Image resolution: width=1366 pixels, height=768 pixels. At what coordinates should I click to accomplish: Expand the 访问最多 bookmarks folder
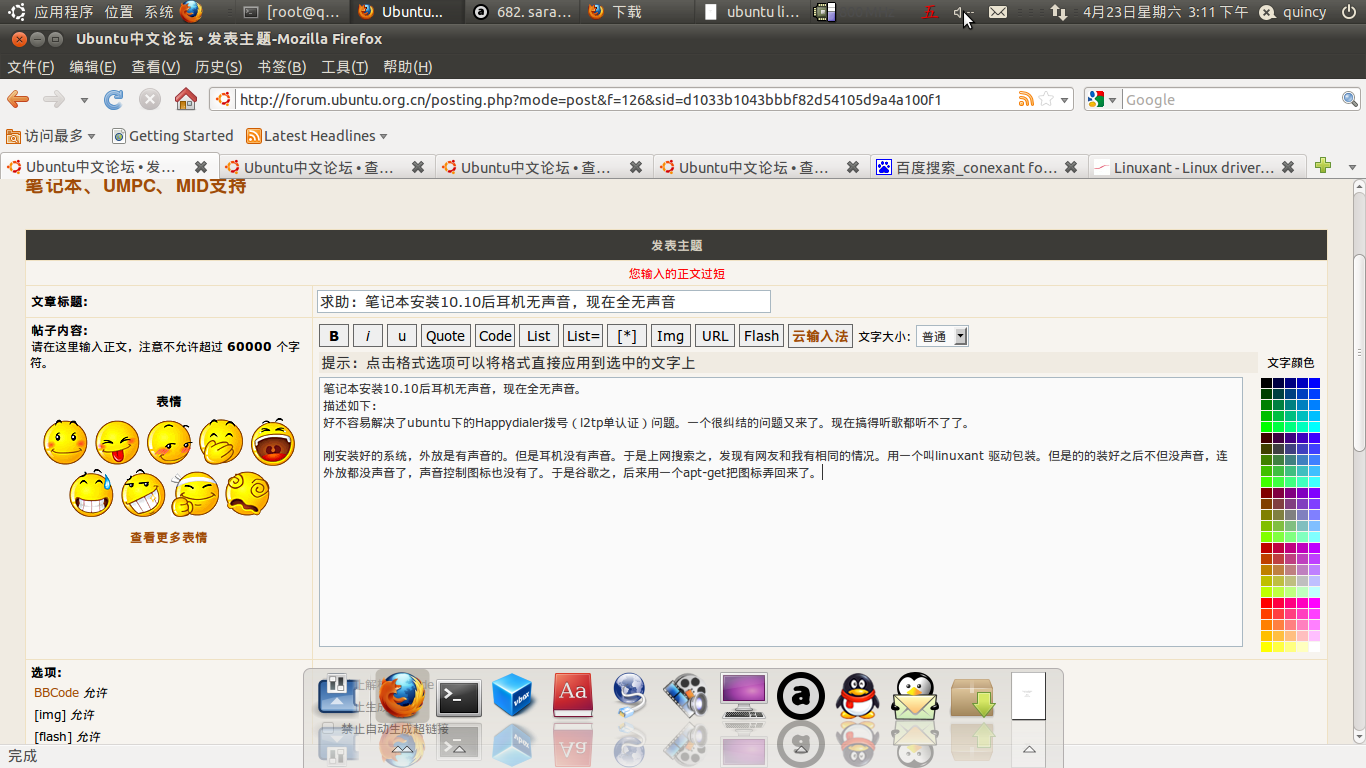point(51,136)
